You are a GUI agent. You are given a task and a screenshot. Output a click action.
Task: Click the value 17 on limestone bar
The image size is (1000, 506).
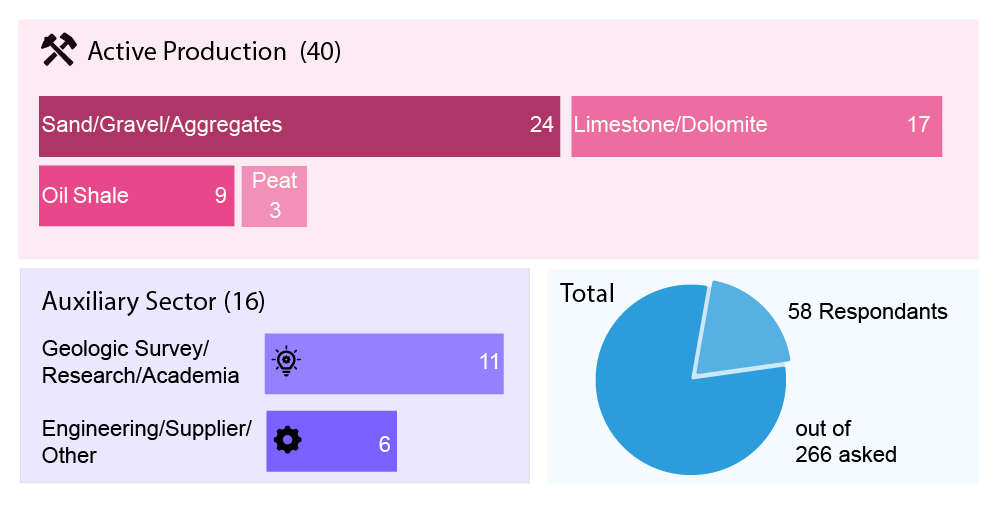[x=918, y=125]
